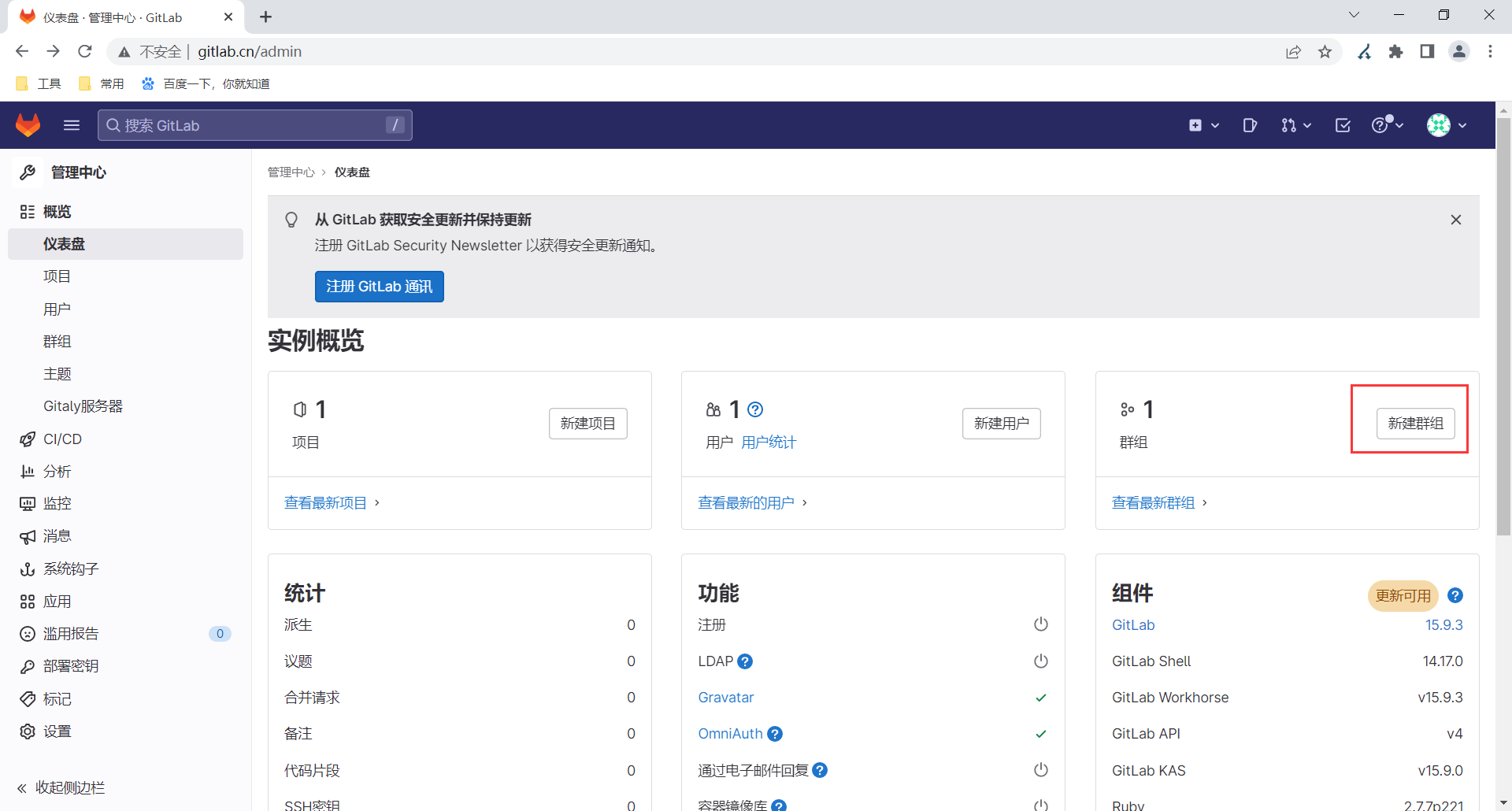Open 系统钩子 in the sidebar

click(126, 569)
